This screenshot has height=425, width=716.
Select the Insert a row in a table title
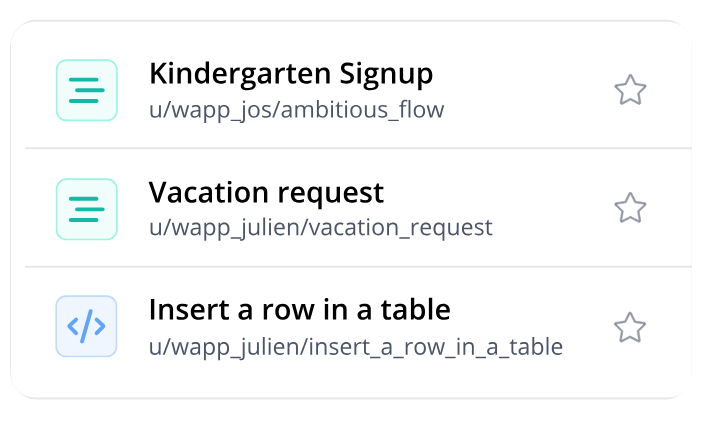coord(299,310)
